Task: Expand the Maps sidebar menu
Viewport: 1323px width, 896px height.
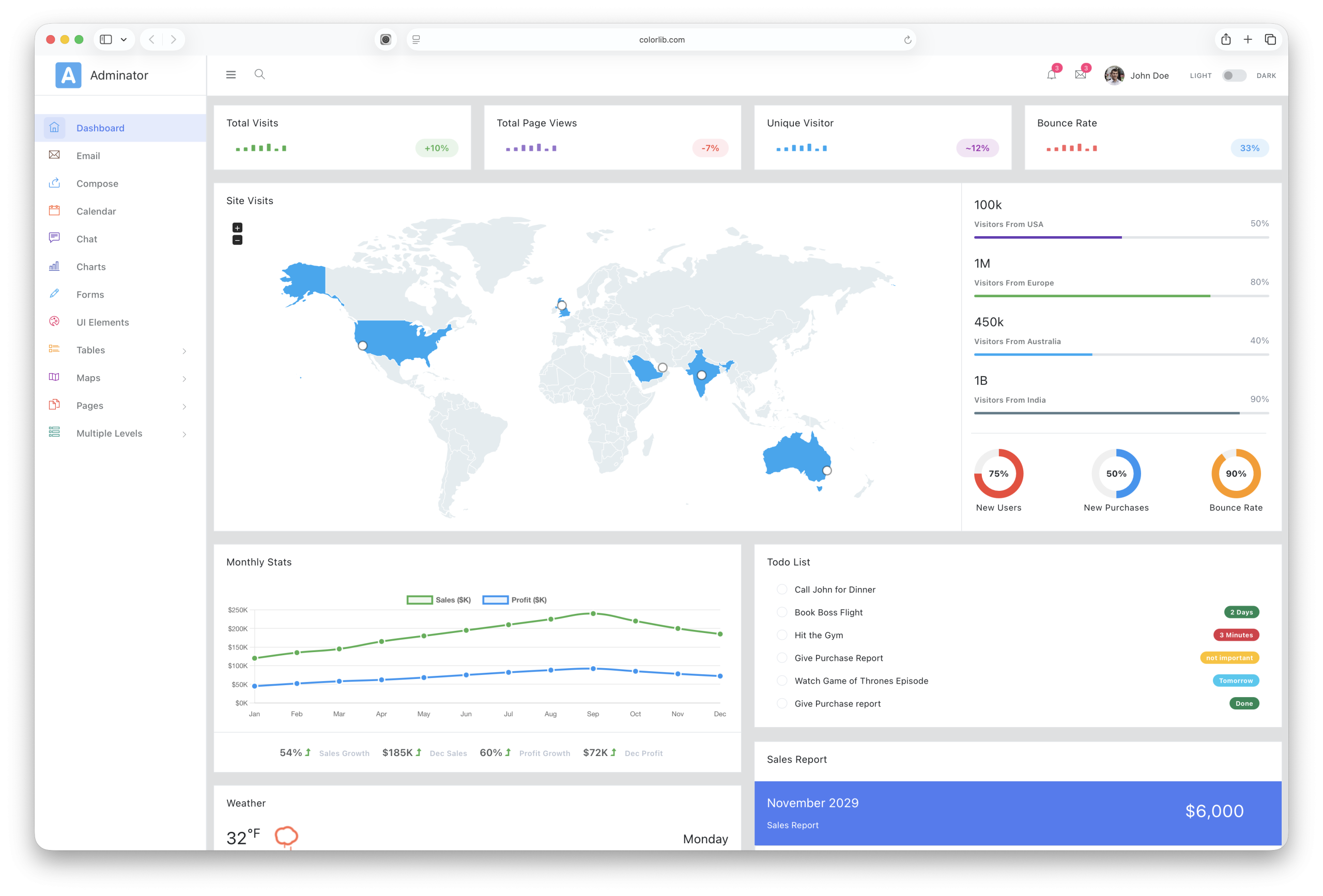Action: (x=88, y=377)
